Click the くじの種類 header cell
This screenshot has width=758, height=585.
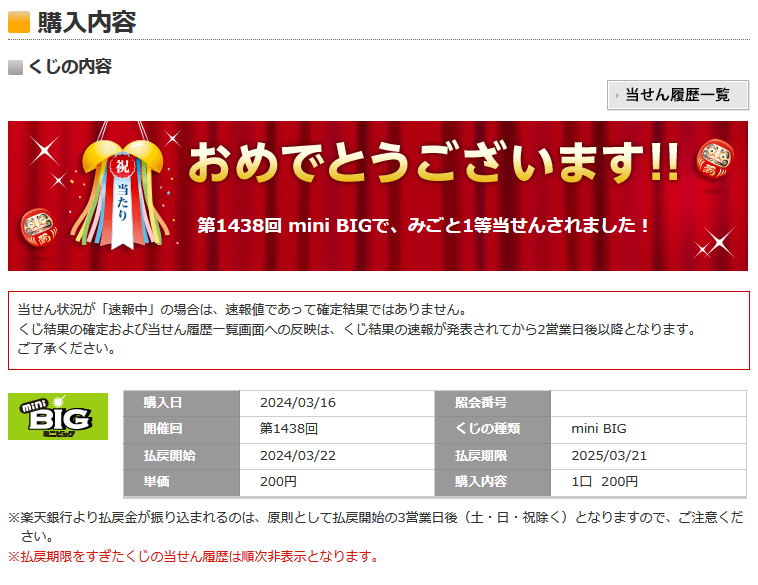(x=493, y=429)
